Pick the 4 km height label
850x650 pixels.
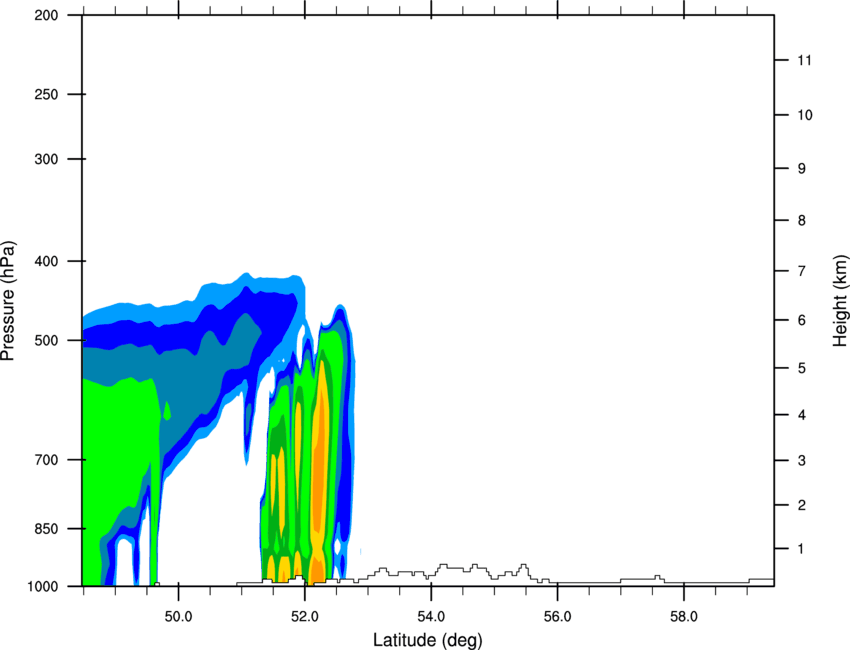pyautogui.click(x=801, y=415)
